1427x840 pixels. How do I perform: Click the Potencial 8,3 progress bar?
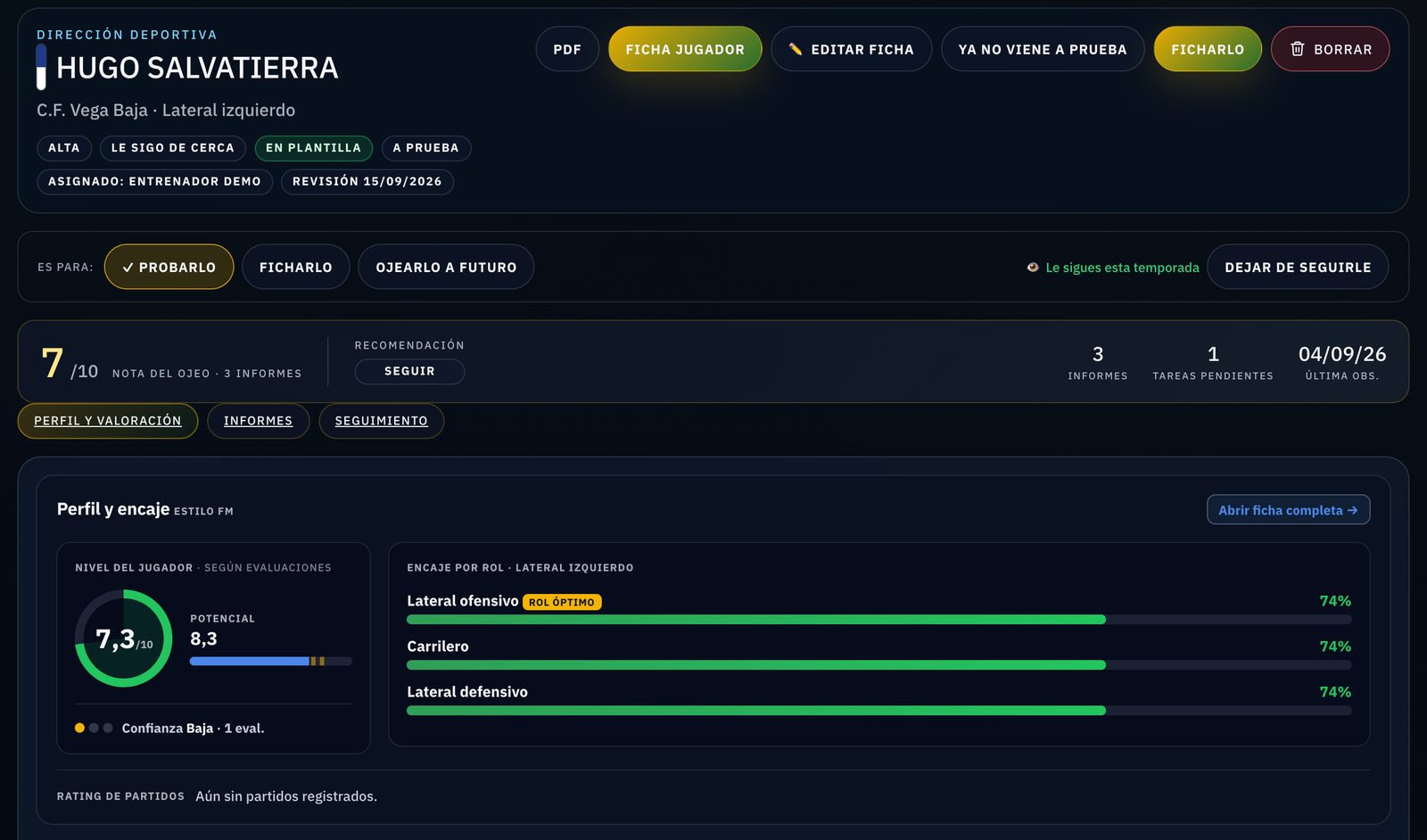tap(271, 661)
